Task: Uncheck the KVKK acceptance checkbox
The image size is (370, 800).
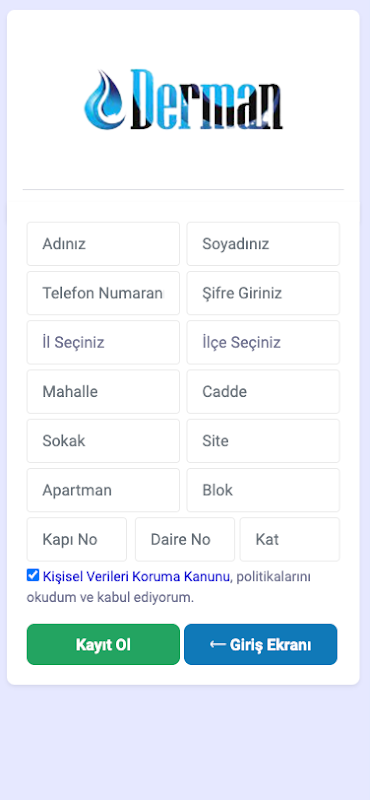Action: 33,576
